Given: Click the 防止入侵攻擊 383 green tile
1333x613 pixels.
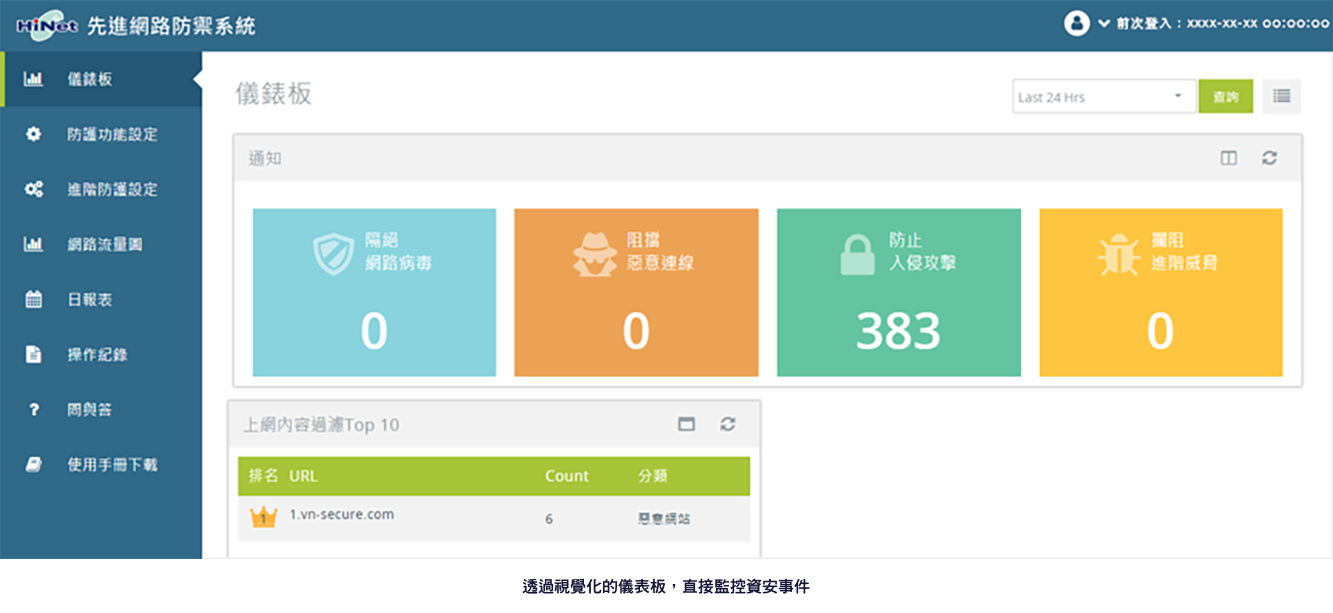Looking at the screenshot, I should (x=898, y=293).
